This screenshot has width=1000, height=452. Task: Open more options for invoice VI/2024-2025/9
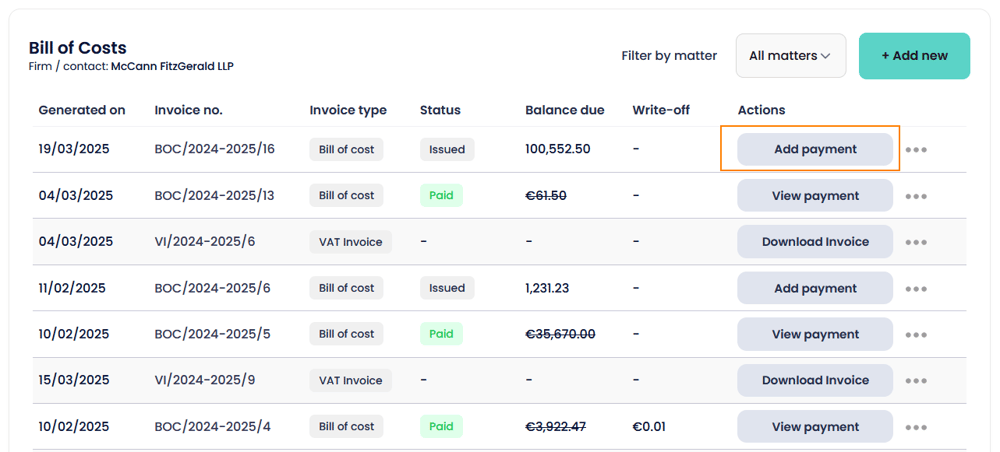pos(916,381)
